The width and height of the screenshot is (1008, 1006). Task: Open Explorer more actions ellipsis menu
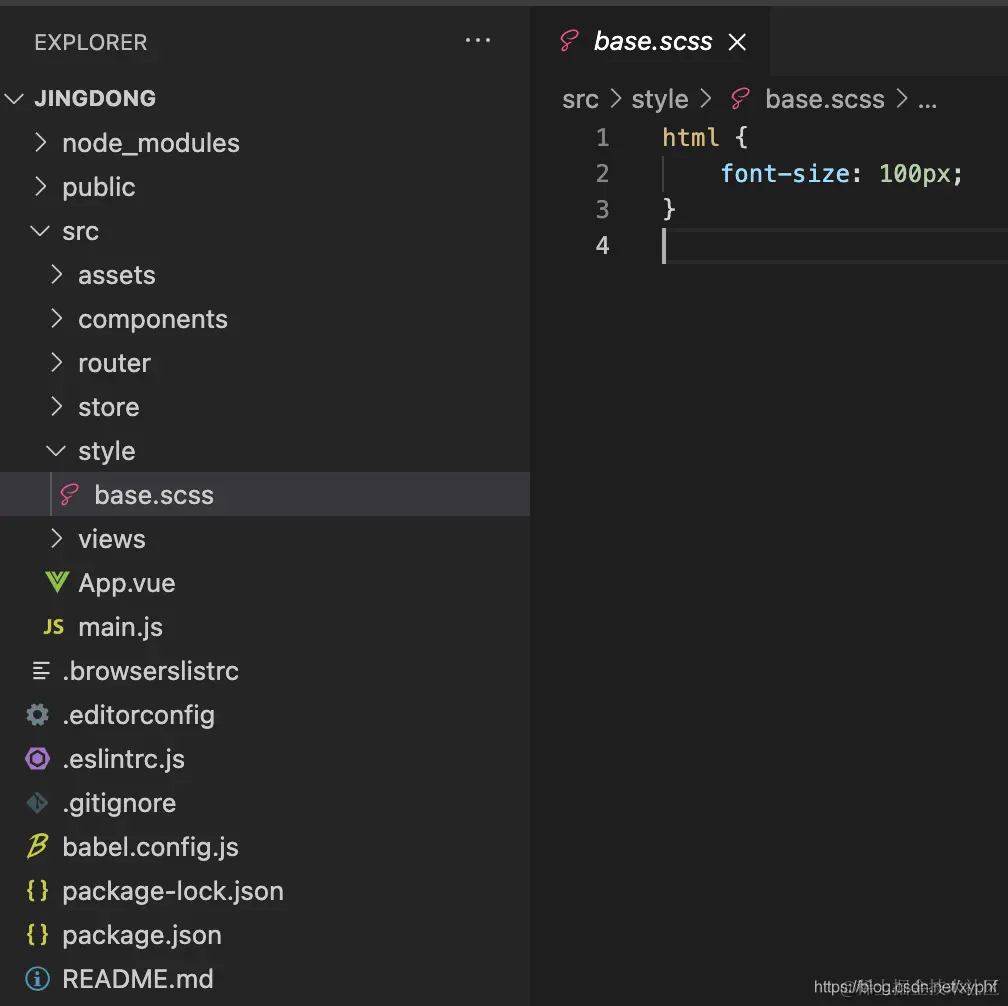click(478, 42)
